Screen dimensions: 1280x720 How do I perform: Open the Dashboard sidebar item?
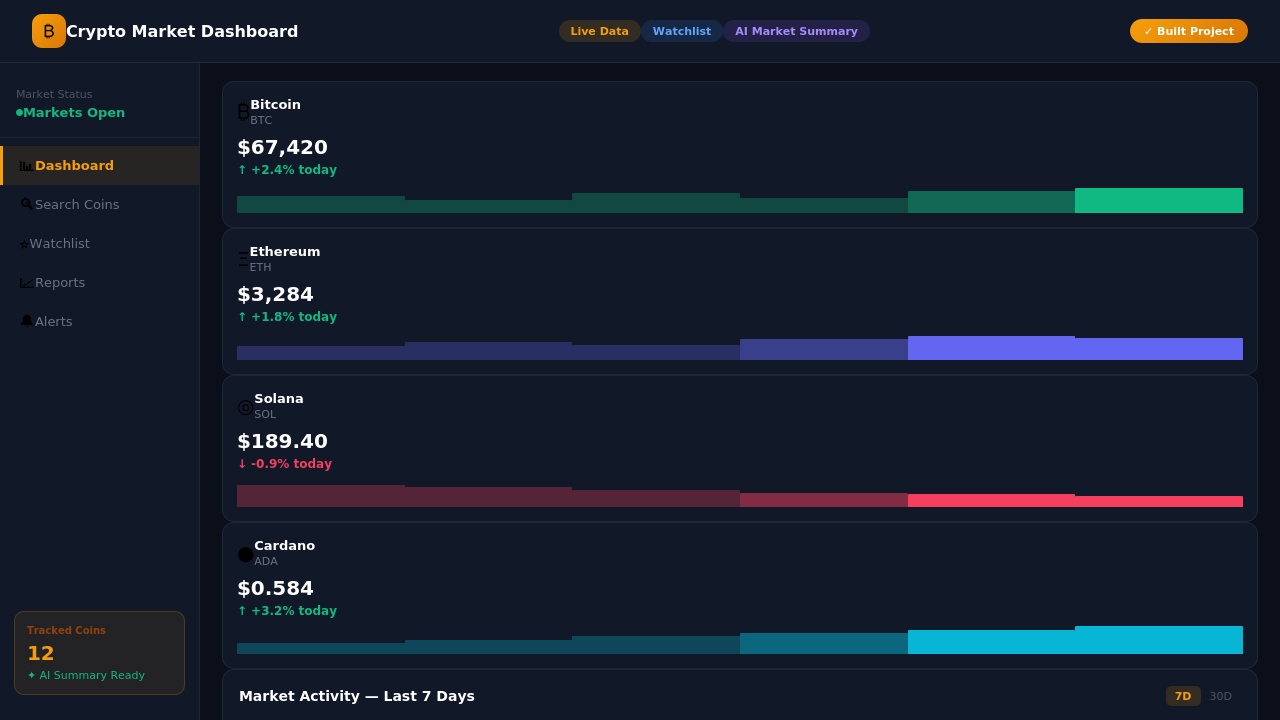[100, 166]
